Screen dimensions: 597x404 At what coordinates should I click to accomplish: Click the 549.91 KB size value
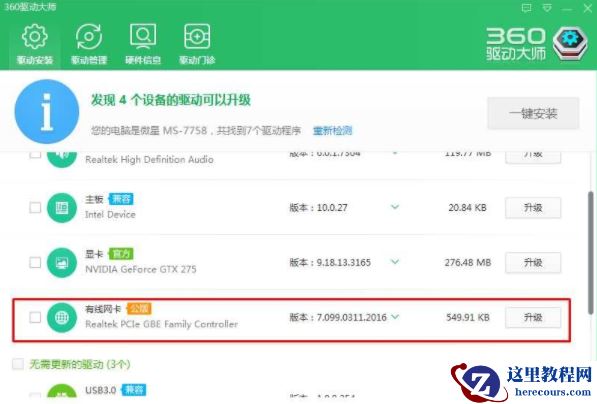[468, 317]
